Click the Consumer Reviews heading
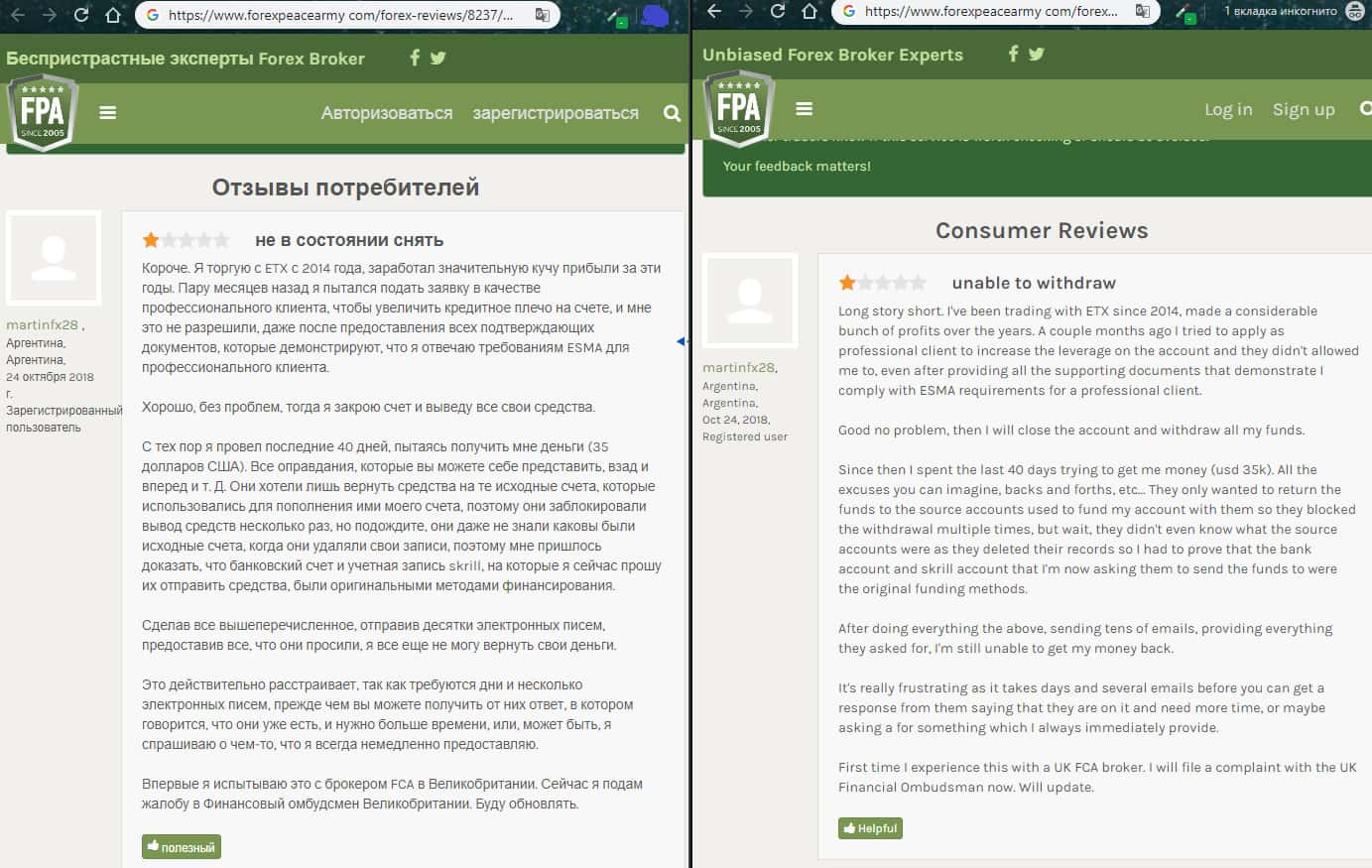The width and height of the screenshot is (1372, 868). click(x=1042, y=230)
